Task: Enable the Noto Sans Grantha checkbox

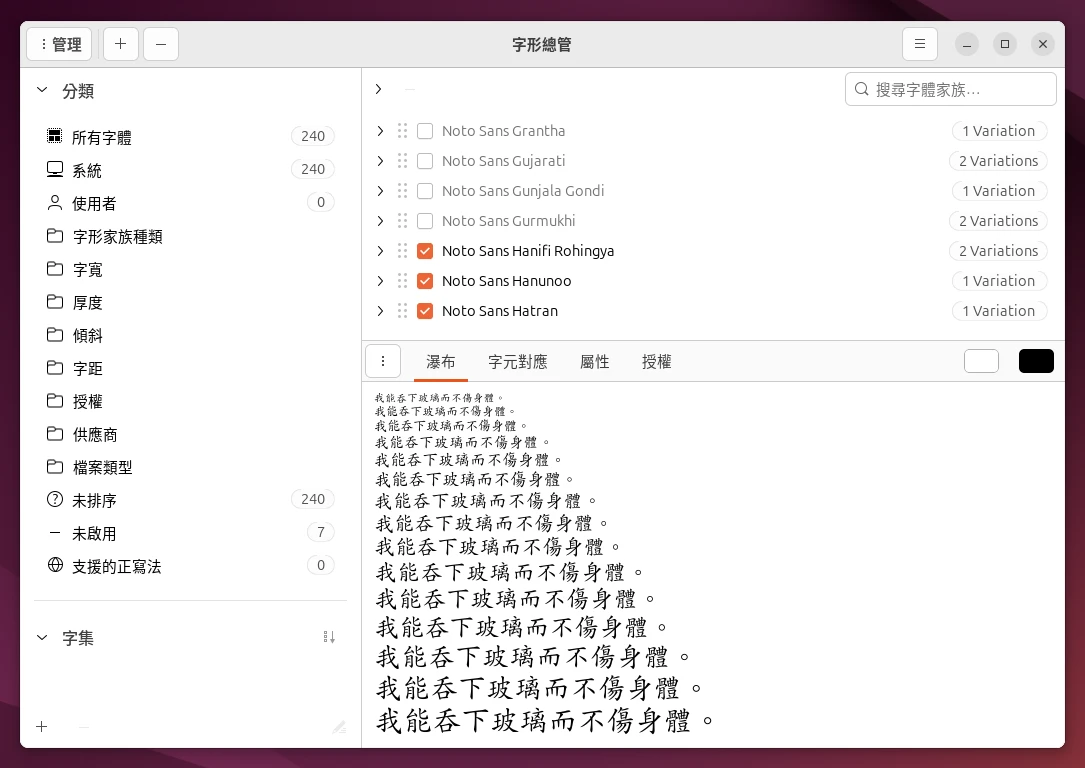Action: [425, 131]
